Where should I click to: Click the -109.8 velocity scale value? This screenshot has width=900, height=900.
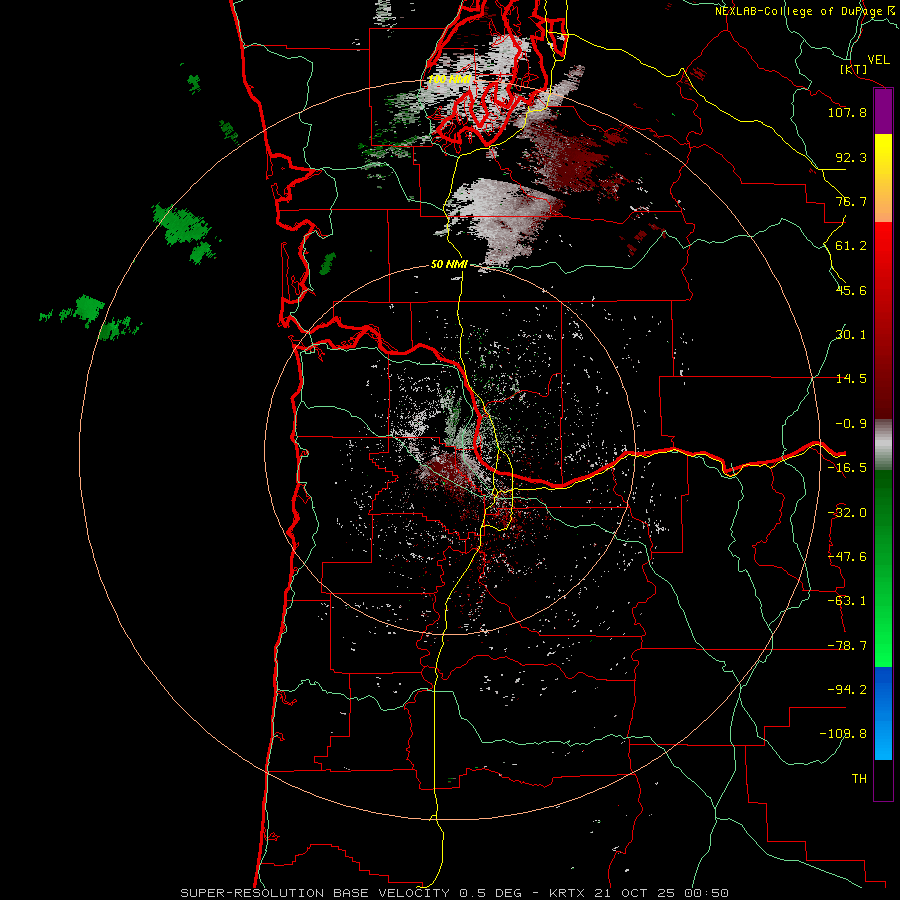pyautogui.click(x=843, y=734)
